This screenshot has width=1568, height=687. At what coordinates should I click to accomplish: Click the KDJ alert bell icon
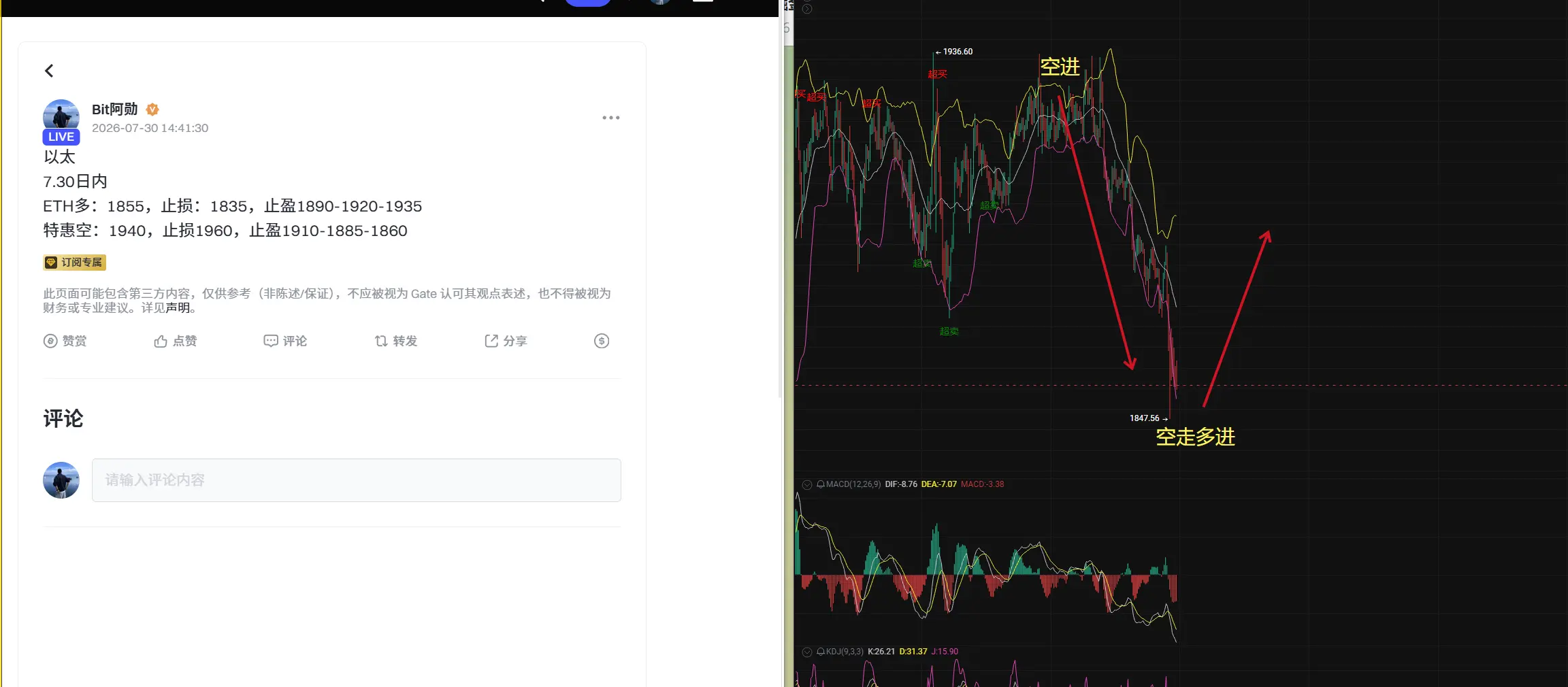point(821,652)
